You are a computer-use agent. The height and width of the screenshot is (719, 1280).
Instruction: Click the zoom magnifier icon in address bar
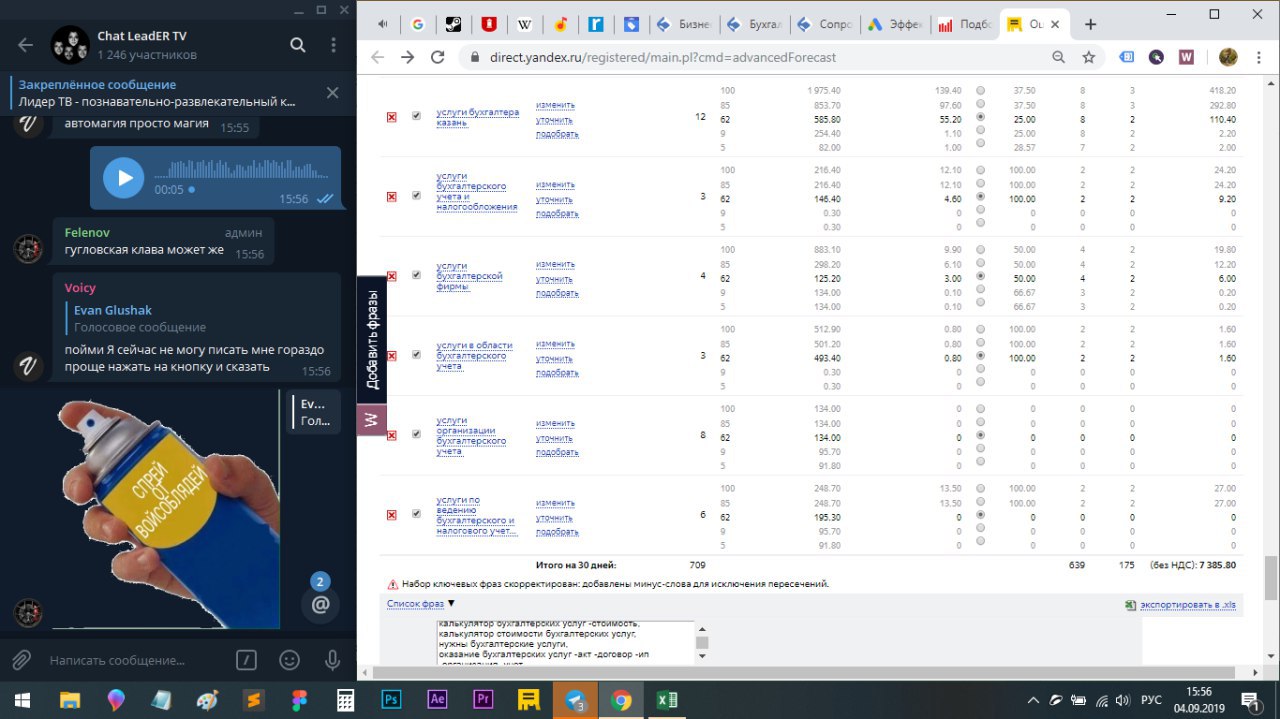pyautogui.click(x=1058, y=57)
